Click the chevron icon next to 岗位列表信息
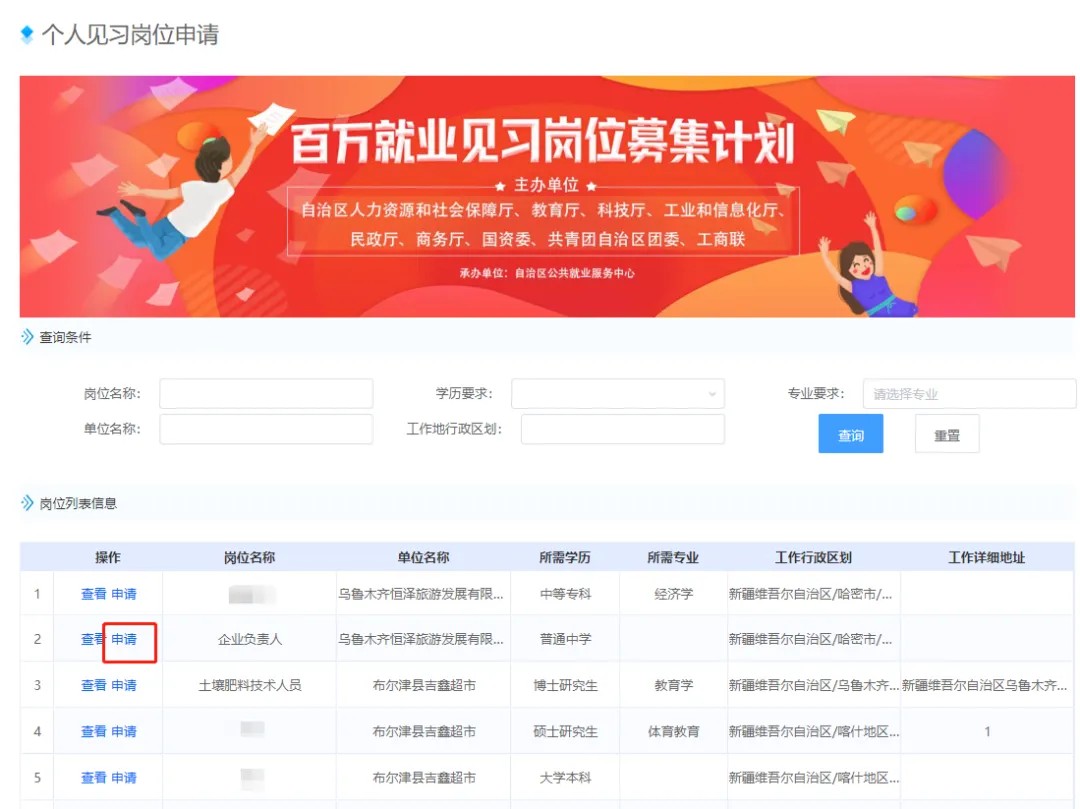The image size is (1080, 809). [x=27, y=503]
